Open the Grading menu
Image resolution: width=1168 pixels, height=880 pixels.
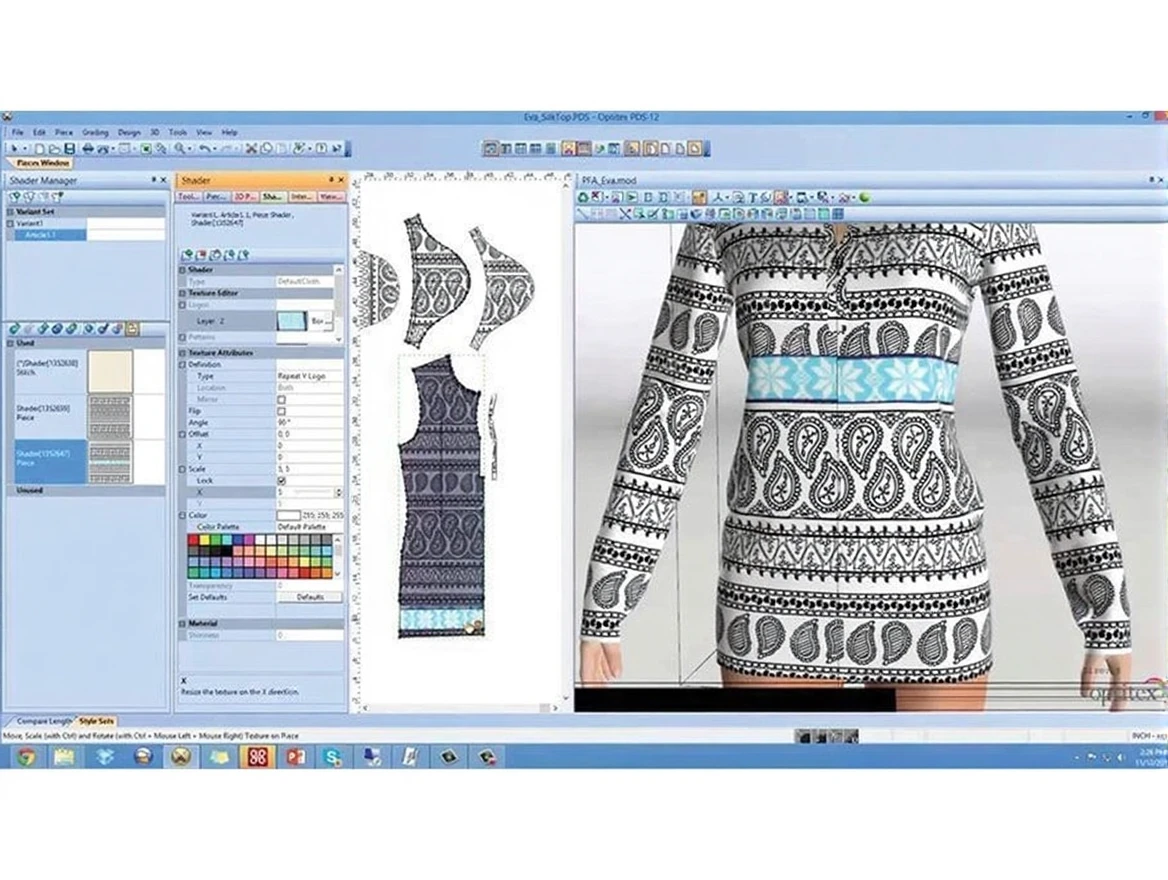[95, 132]
